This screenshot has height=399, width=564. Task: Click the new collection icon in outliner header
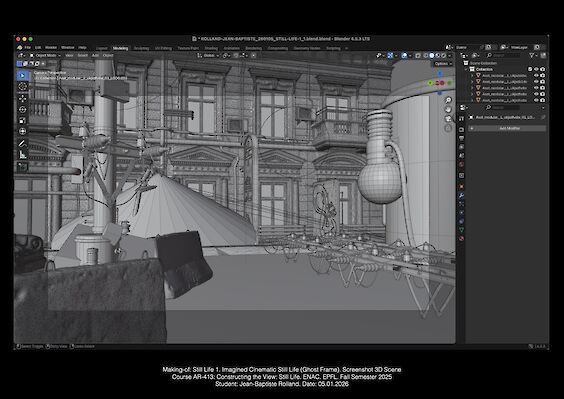click(x=543, y=55)
